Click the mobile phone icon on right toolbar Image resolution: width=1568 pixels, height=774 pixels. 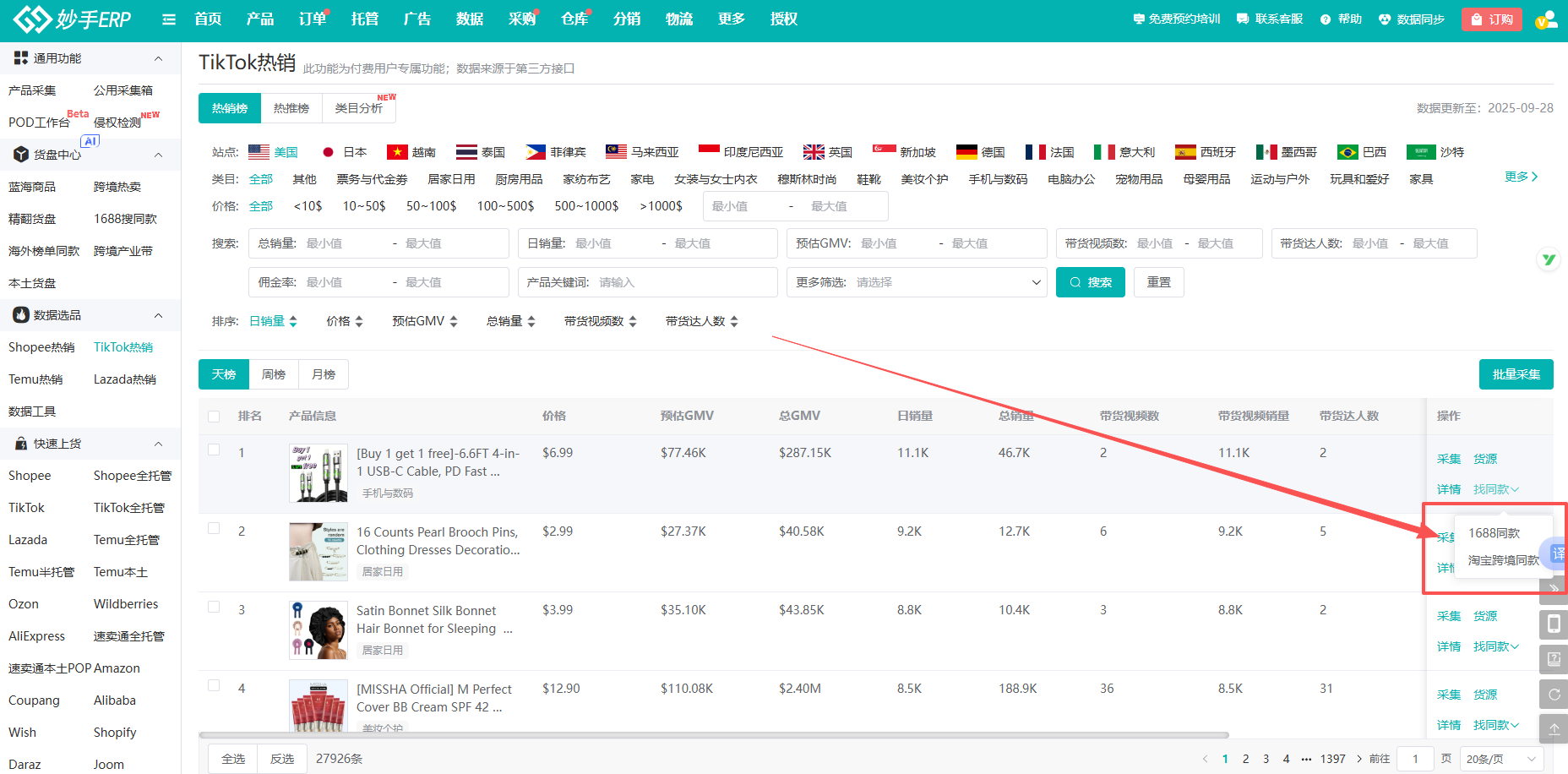click(1554, 624)
